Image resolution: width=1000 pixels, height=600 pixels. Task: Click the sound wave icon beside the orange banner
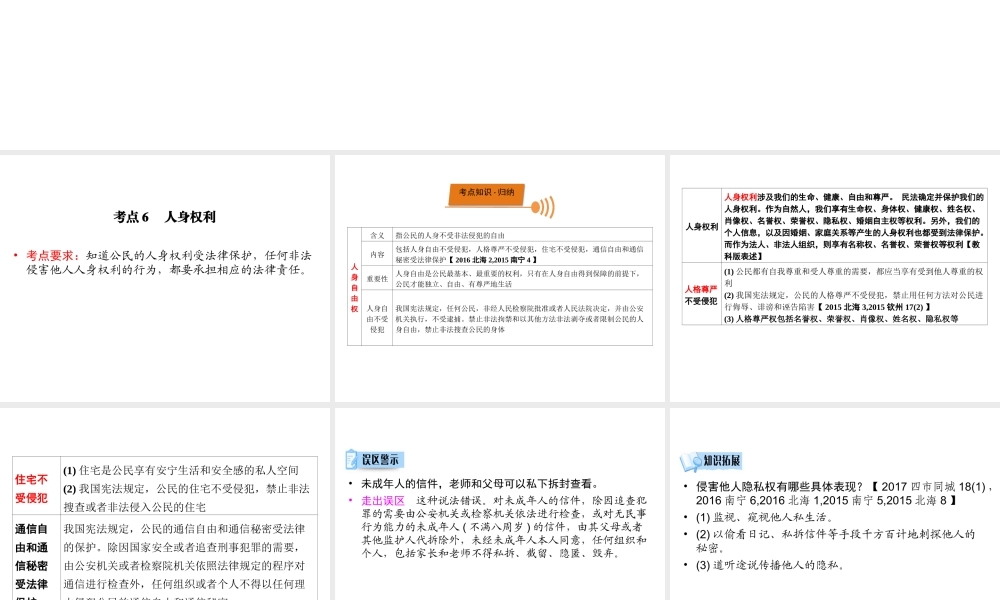[x=543, y=207]
